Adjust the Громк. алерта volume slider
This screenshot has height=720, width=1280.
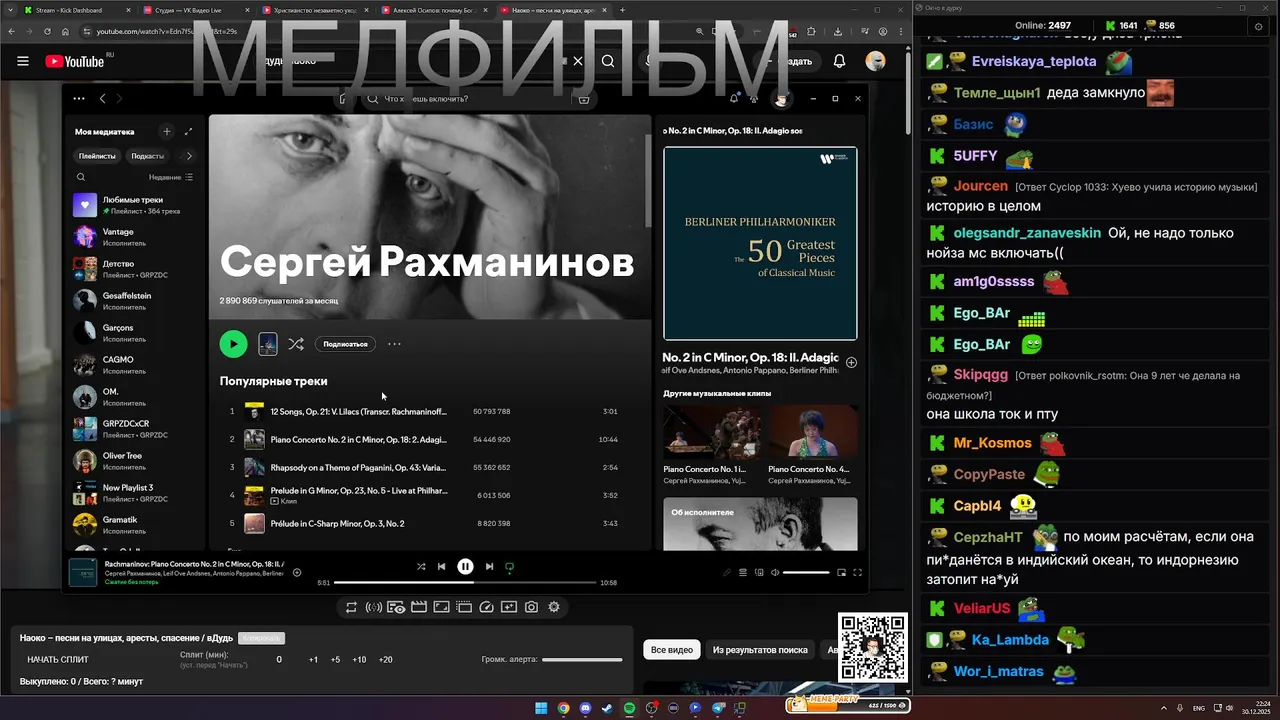tap(582, 660)
